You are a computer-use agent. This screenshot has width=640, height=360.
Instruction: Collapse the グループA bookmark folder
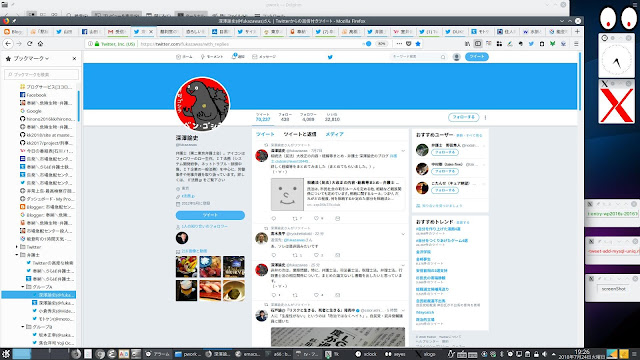click(x=22, y=287)
